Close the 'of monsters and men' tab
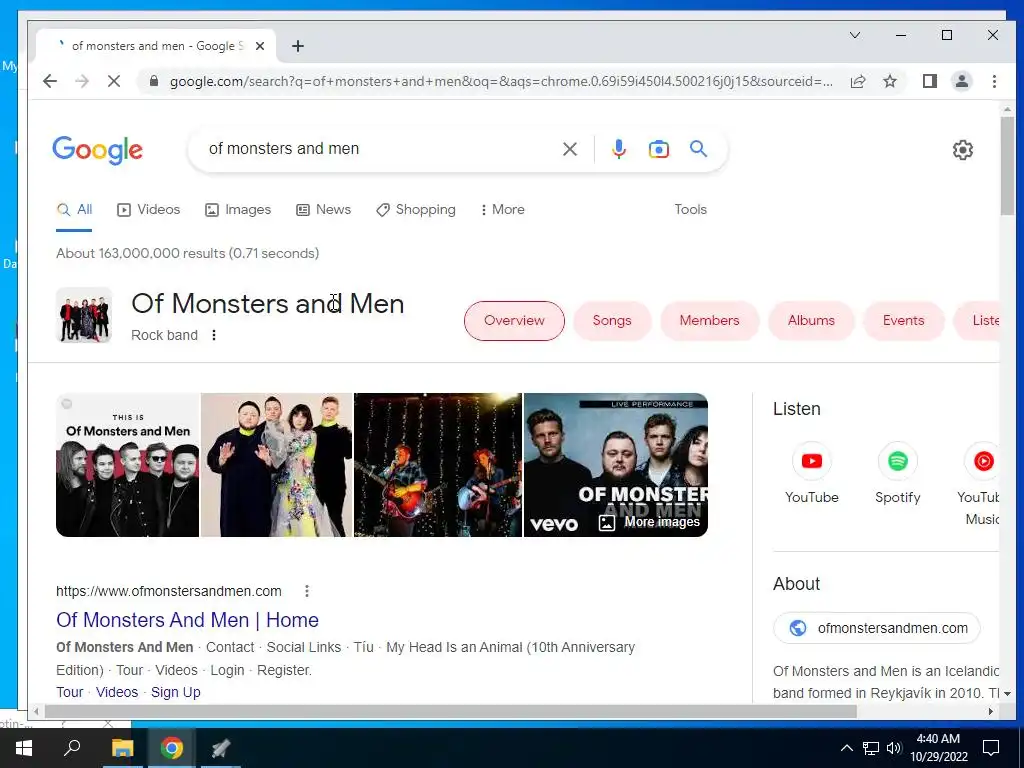 tap(260, 46)
